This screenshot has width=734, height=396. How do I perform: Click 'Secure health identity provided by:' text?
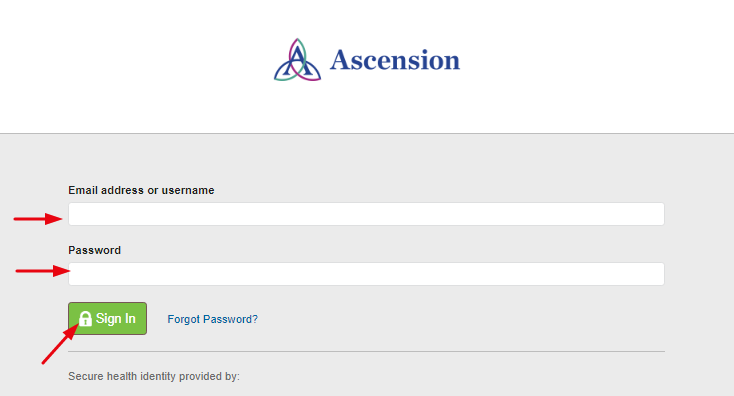pos(154,376)
